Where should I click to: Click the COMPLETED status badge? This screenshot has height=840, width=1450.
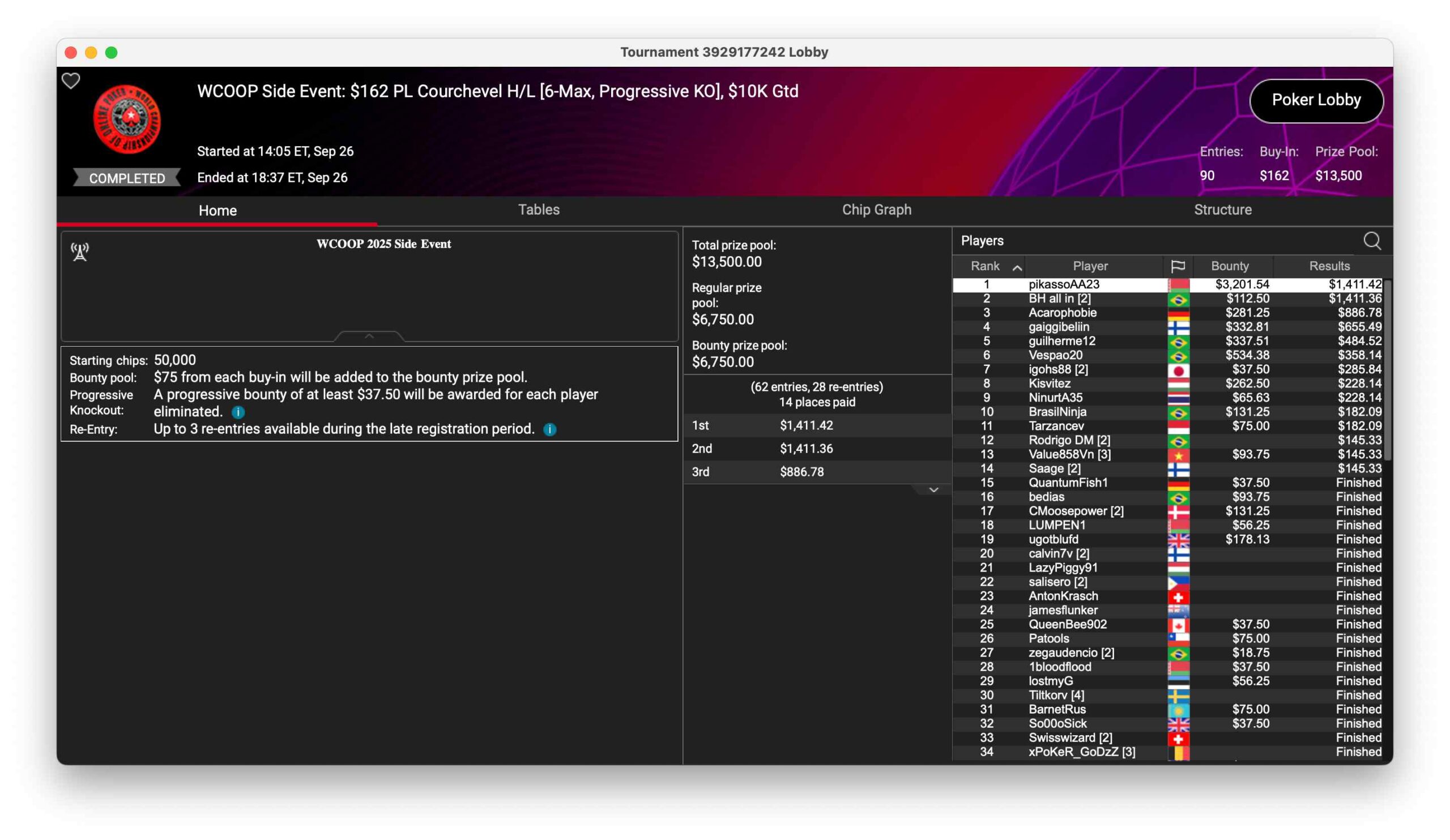[127, 178]
